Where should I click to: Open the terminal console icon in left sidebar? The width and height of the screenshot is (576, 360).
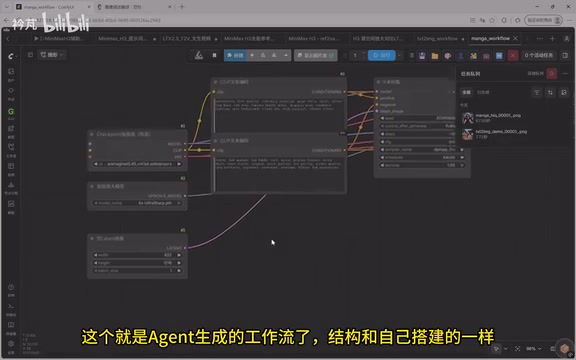(x=11, y=306)
